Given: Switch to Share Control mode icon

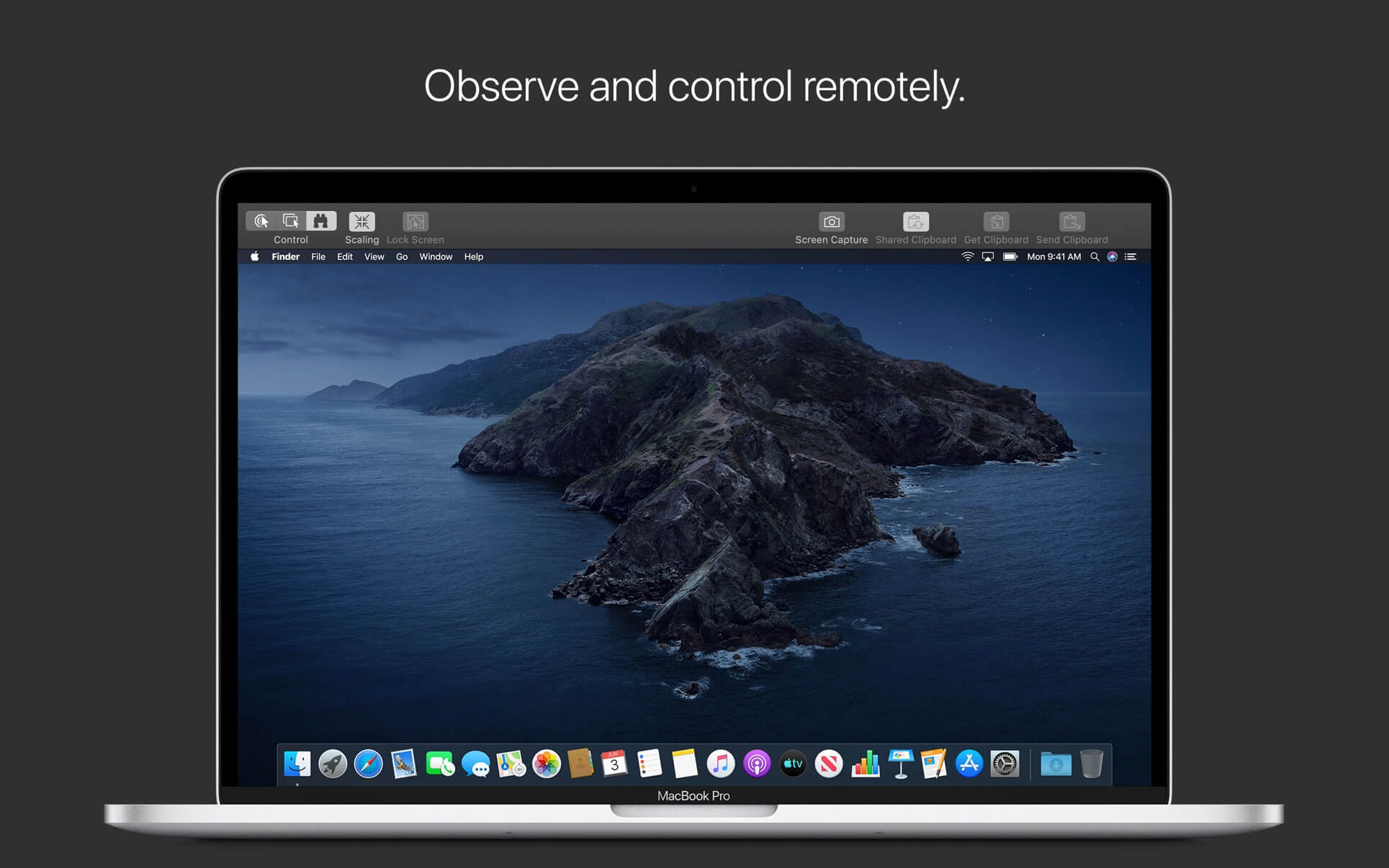Looking at the screenshot, I should [x=291, y=221].
